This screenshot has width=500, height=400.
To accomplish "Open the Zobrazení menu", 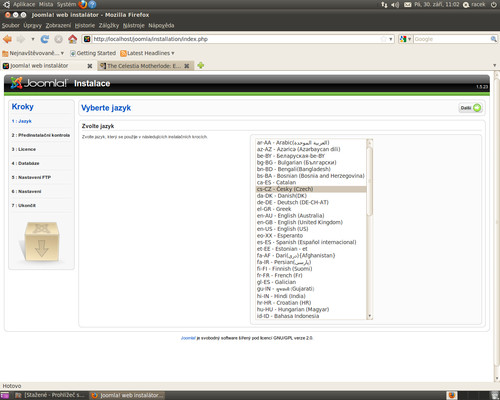I will [58, 25].
